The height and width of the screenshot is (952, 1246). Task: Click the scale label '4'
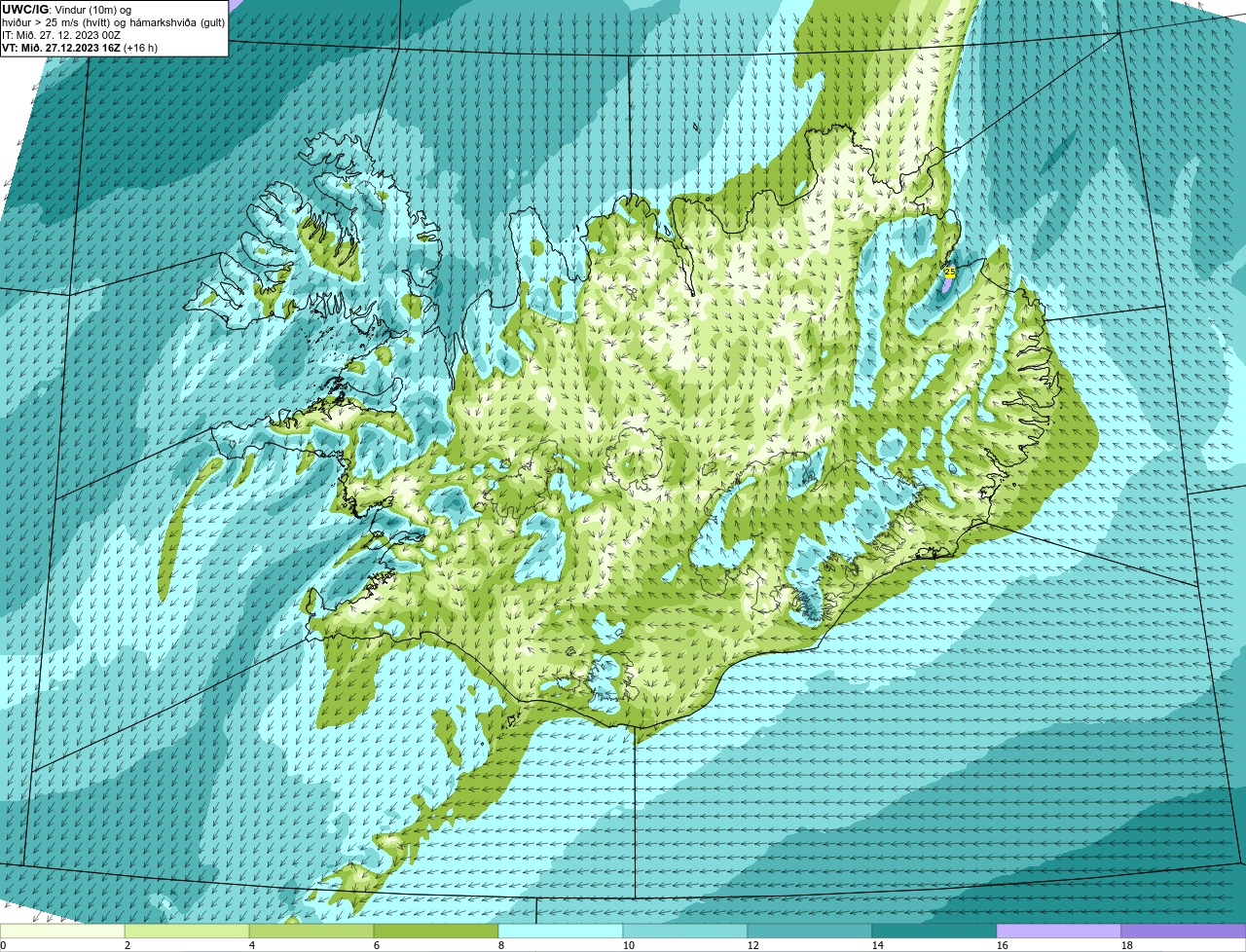point(252,945)
